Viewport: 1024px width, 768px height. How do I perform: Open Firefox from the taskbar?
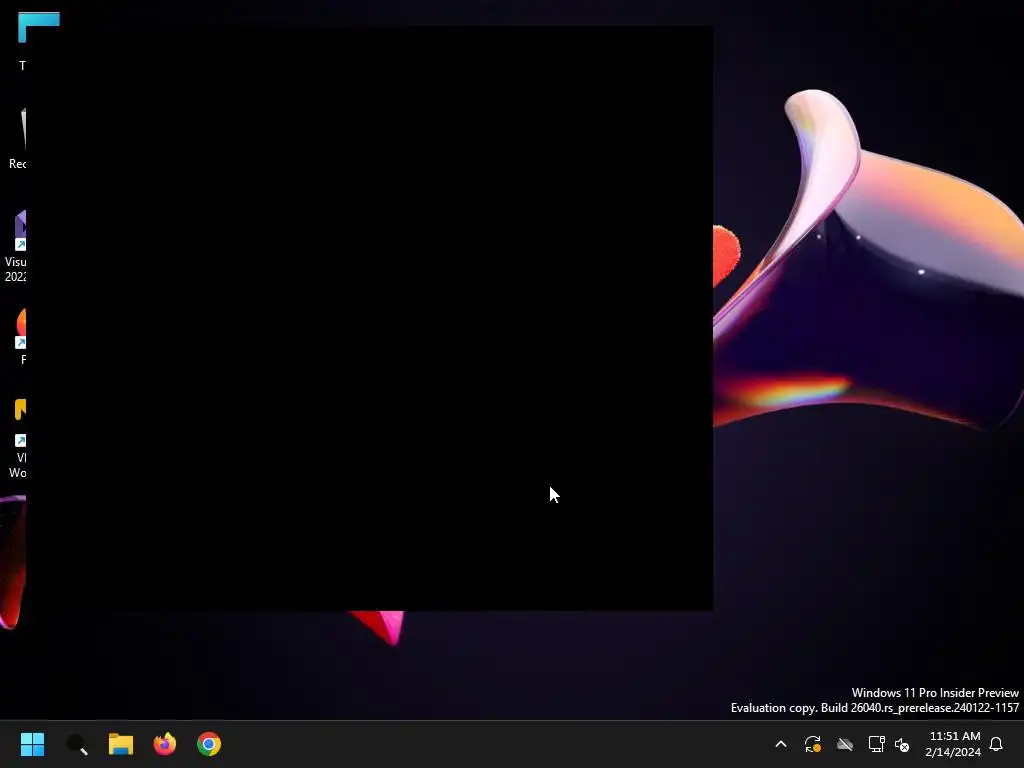[165, 744]
